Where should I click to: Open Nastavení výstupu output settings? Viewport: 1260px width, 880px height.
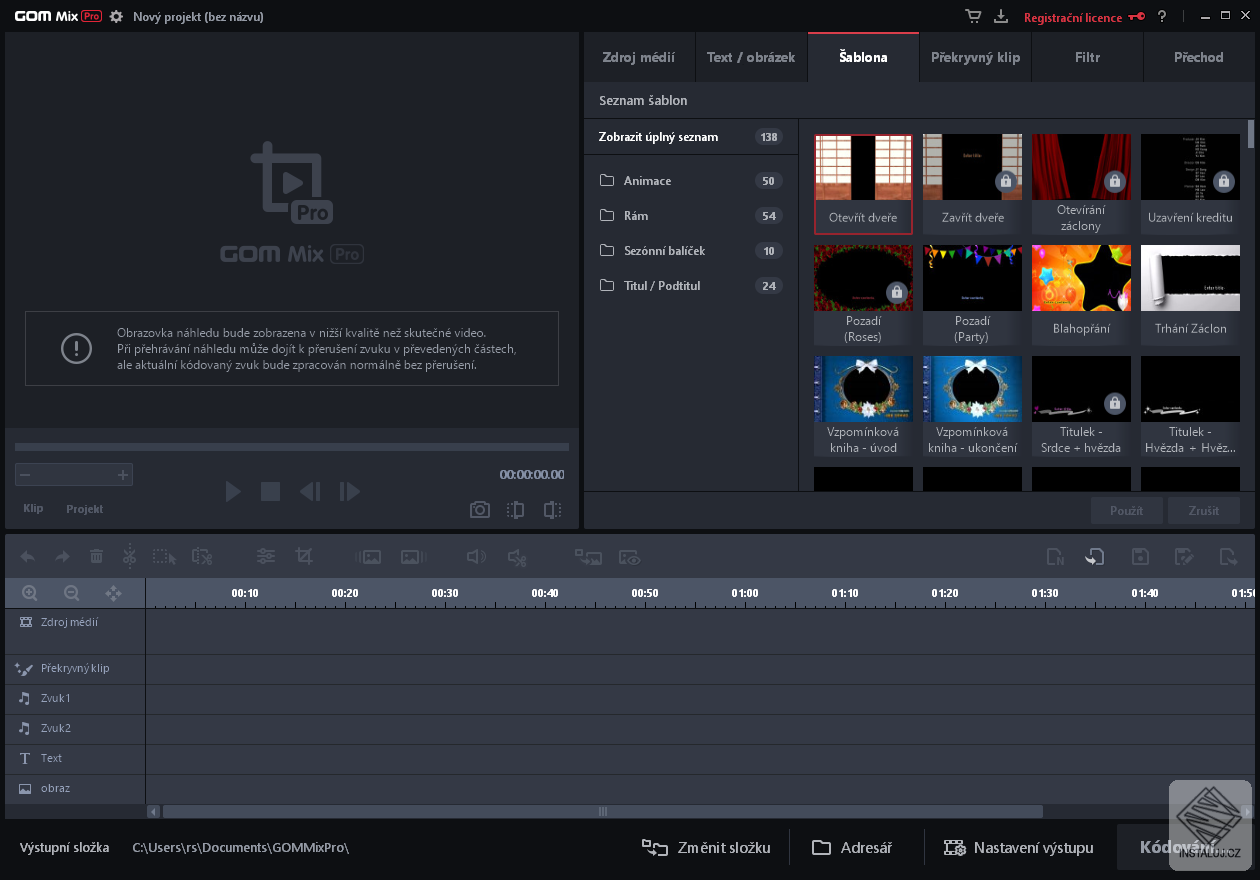(1019, 848)
